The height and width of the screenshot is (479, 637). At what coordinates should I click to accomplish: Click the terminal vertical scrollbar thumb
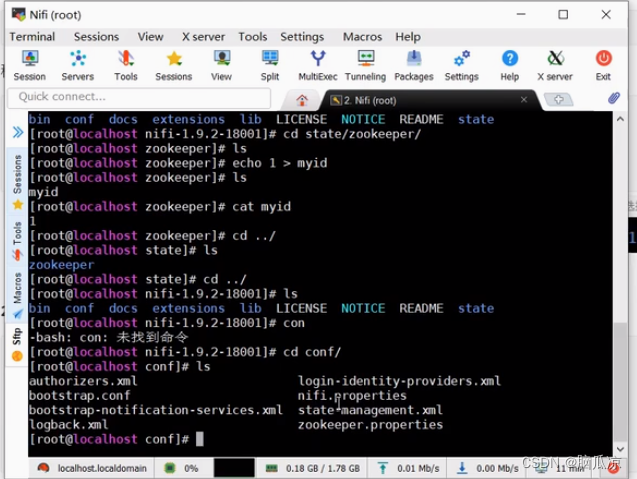[x=620, y=382]
